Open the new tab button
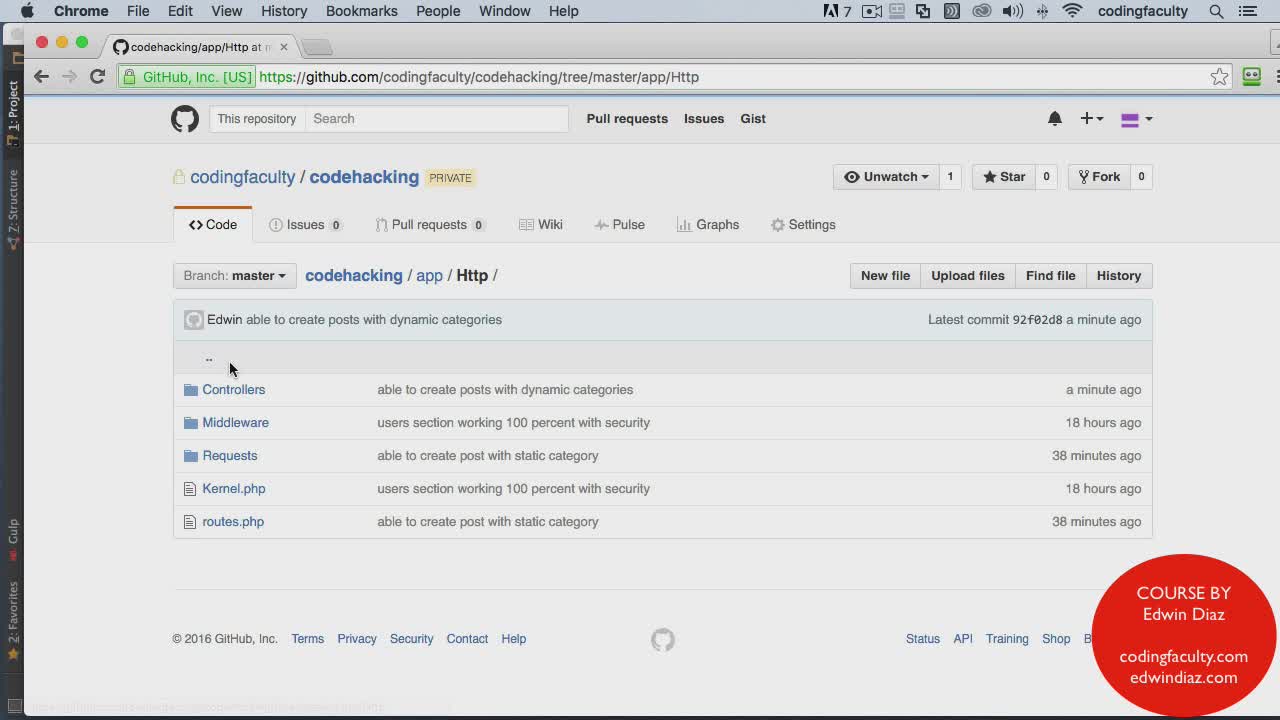Screen dimensions: 1280x720 pos(317,47)
